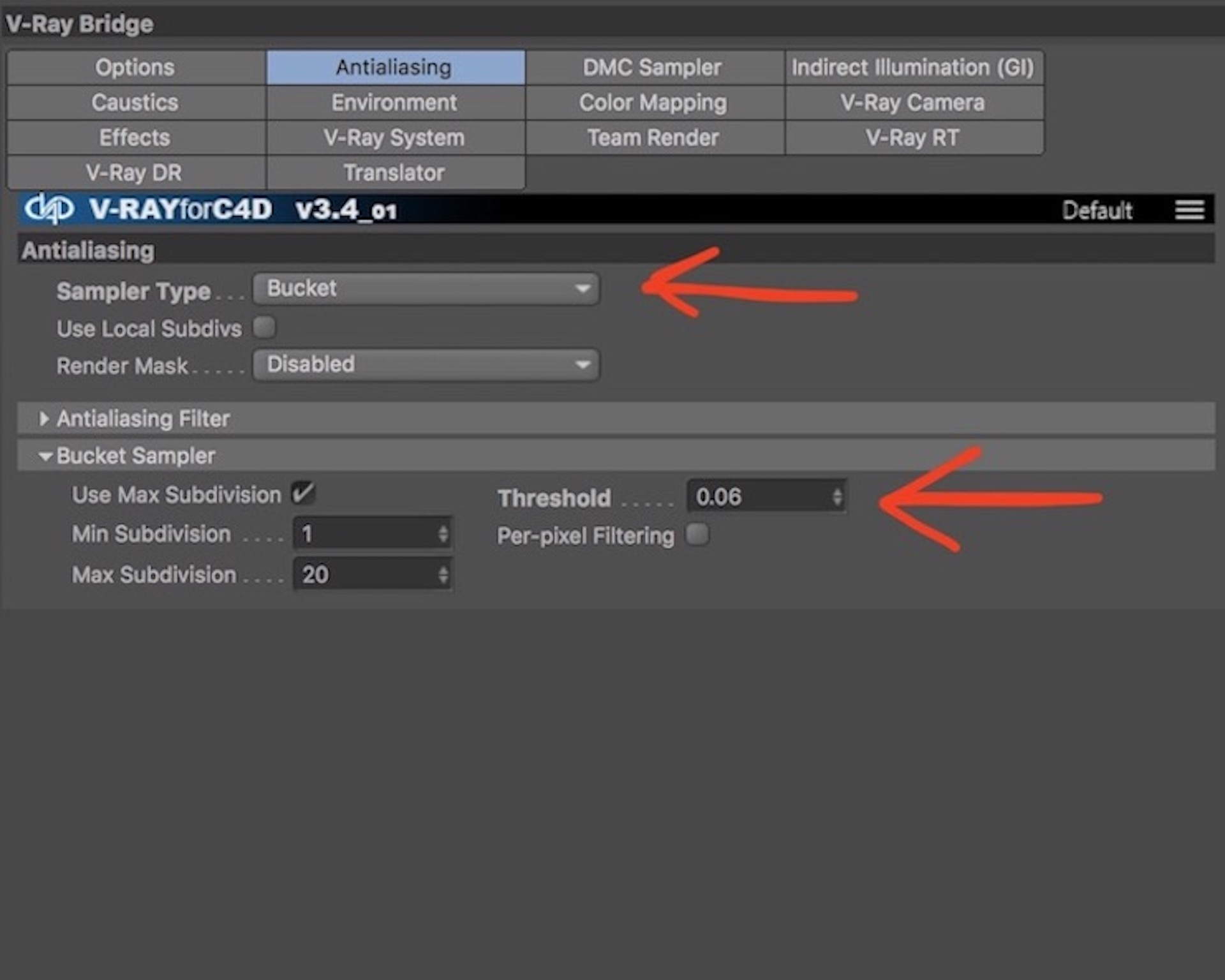This screenshot has width=1225, height=980.
Task: Click the Max Subdivision stepper arrows
Action: 443,575
